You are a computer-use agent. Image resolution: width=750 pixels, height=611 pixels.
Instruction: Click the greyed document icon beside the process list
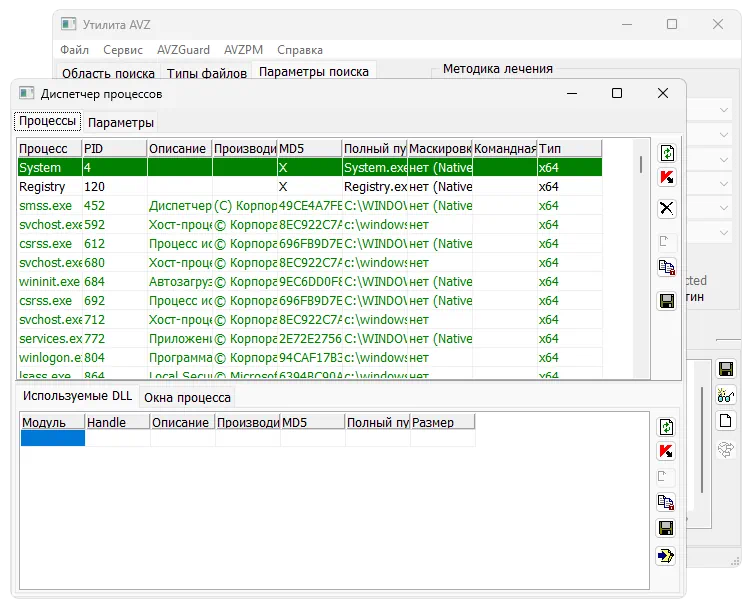[x=667, y=242]
